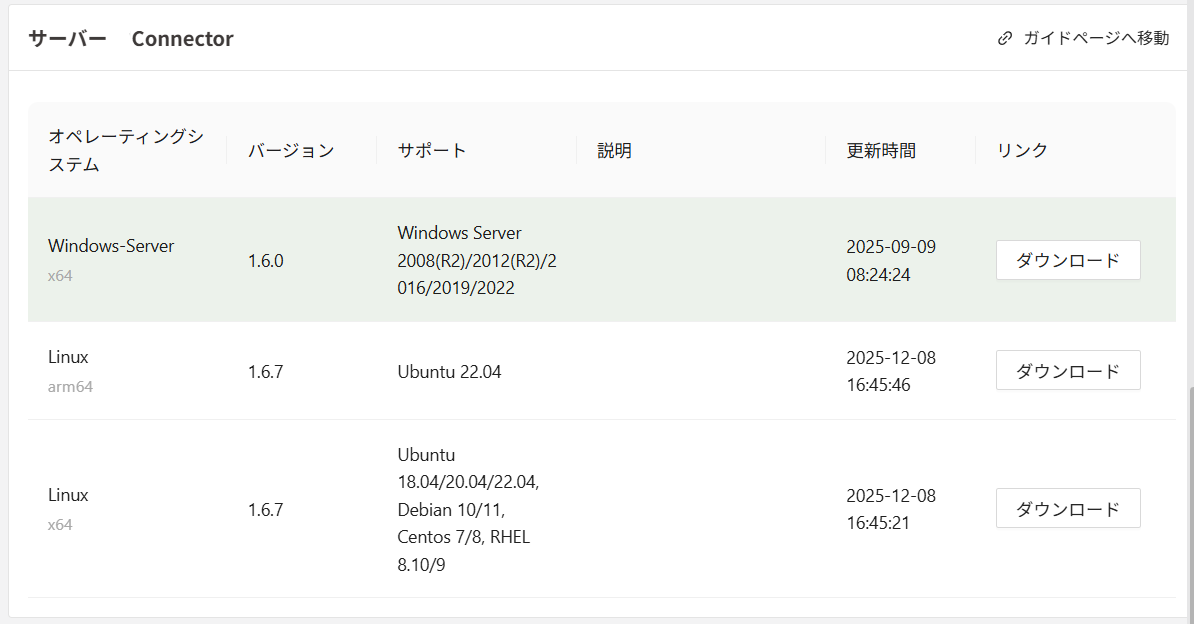This screenshot has width=1194, height=624.
Task: Click version number 1.6.0 for Windows-Server
Action: point(265,260)
